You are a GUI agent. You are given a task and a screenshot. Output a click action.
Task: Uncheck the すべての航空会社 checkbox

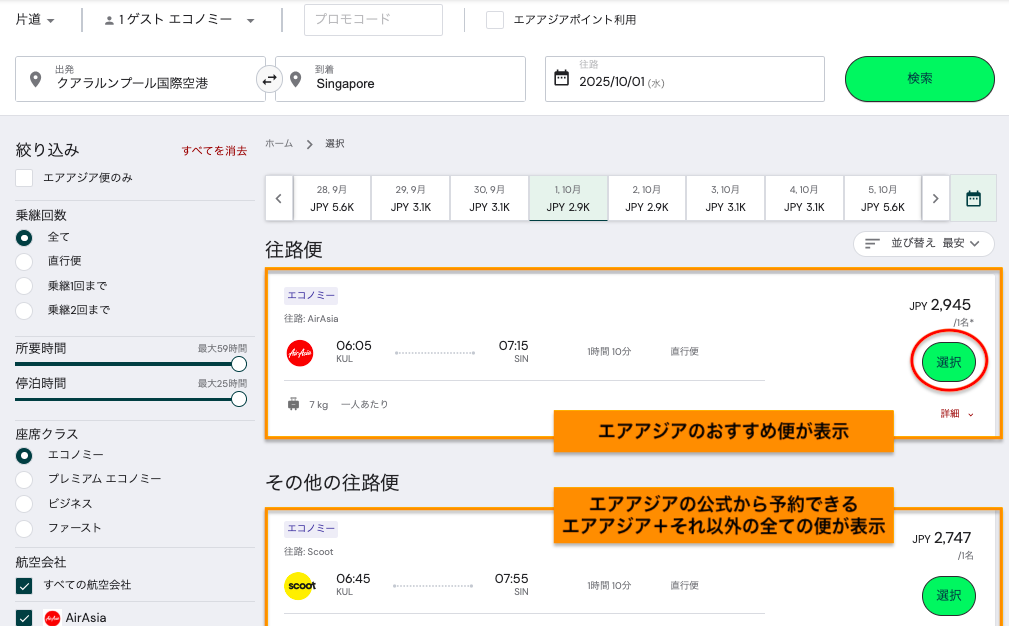[24, 585]
